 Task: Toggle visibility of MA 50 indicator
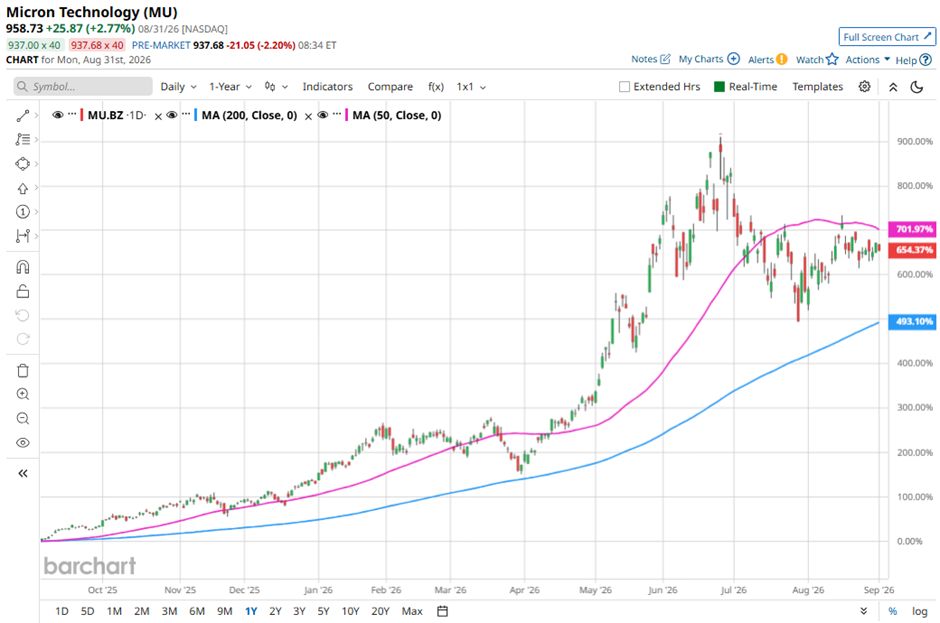click(323, 115)
